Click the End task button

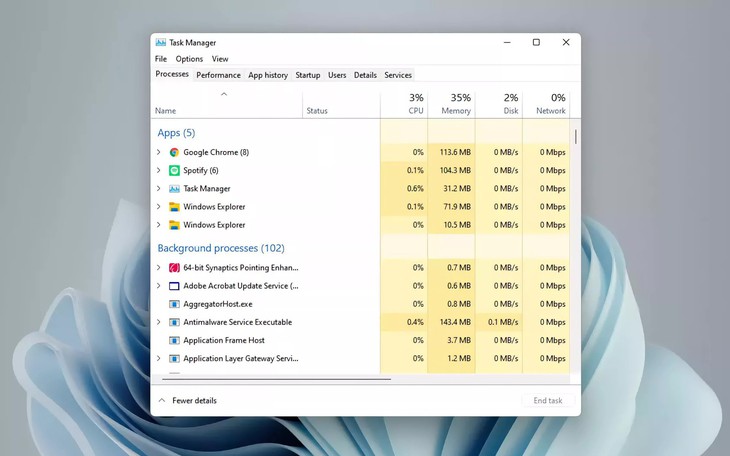coord(548,401)
